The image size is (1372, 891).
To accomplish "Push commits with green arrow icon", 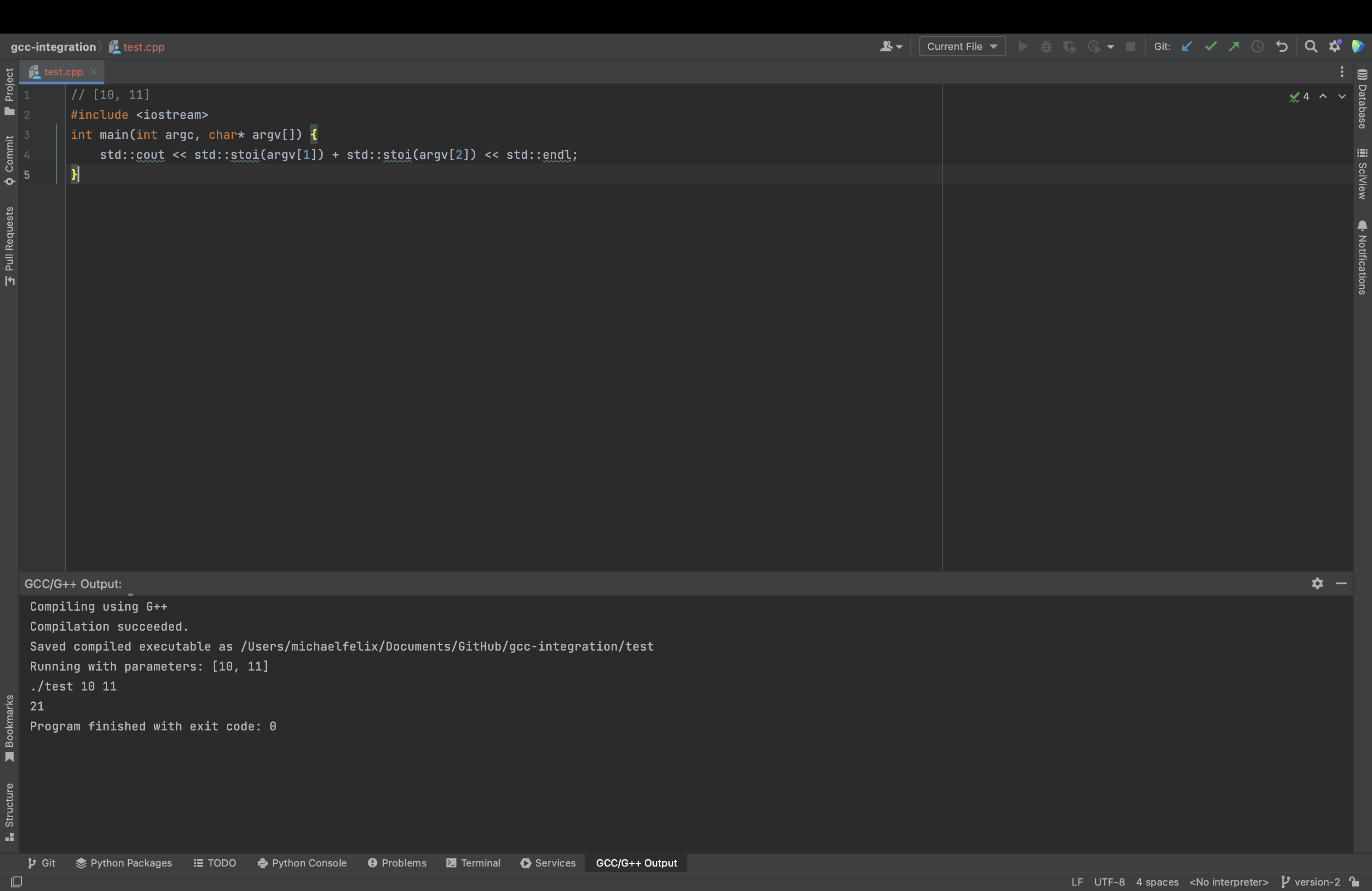I will (1234, 47).
